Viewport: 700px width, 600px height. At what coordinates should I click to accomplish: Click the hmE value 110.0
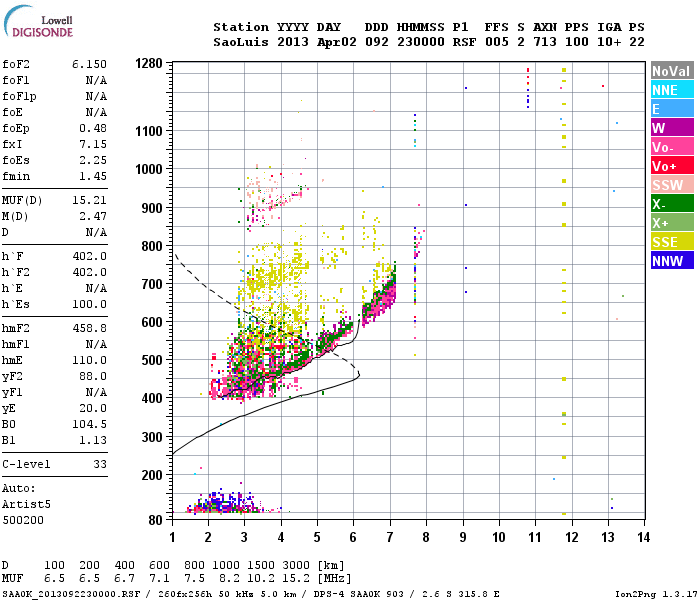(89, 360)
